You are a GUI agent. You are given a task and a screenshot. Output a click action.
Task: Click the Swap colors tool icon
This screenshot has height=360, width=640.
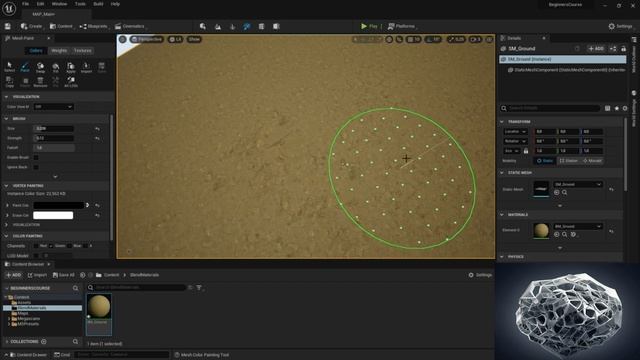(40, 67)
